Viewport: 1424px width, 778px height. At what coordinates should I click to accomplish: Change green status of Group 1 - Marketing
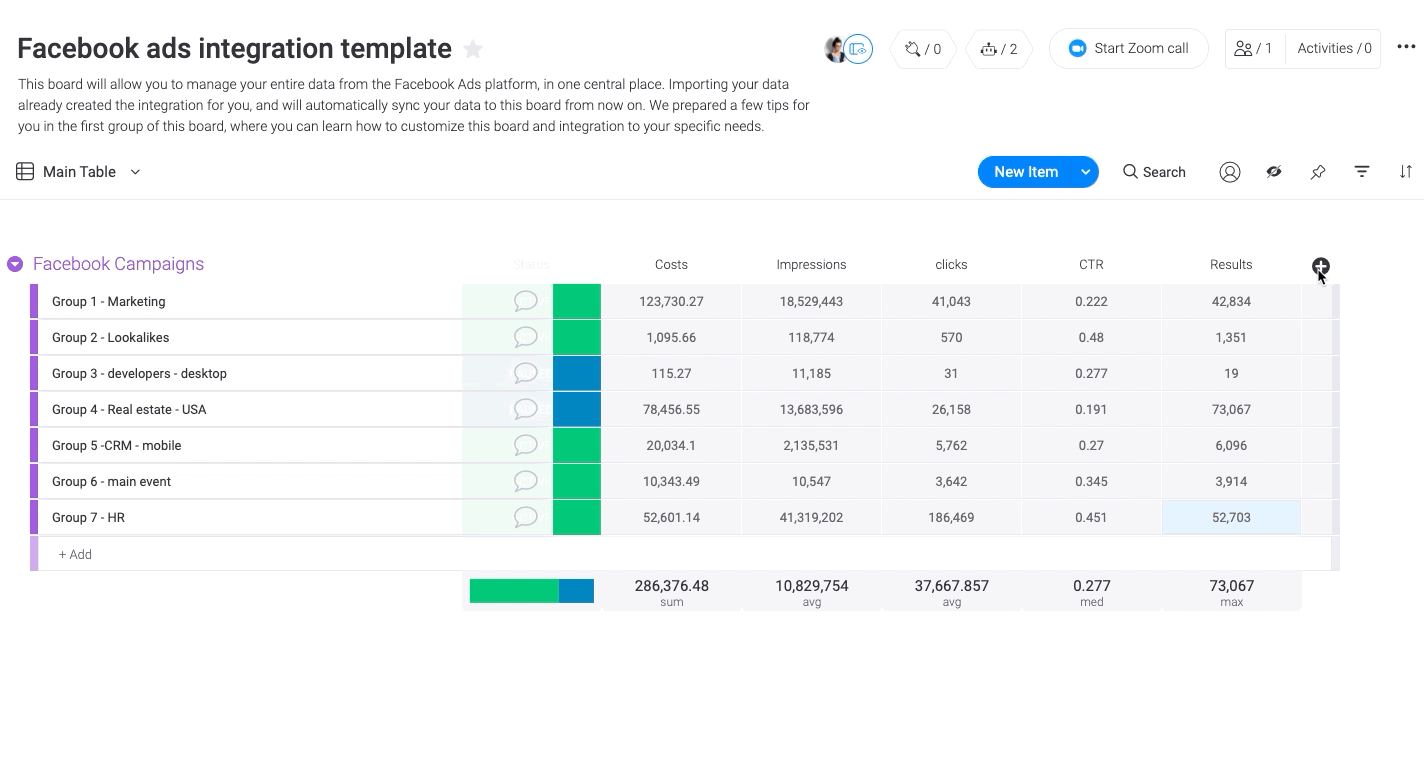pos(577,301)
